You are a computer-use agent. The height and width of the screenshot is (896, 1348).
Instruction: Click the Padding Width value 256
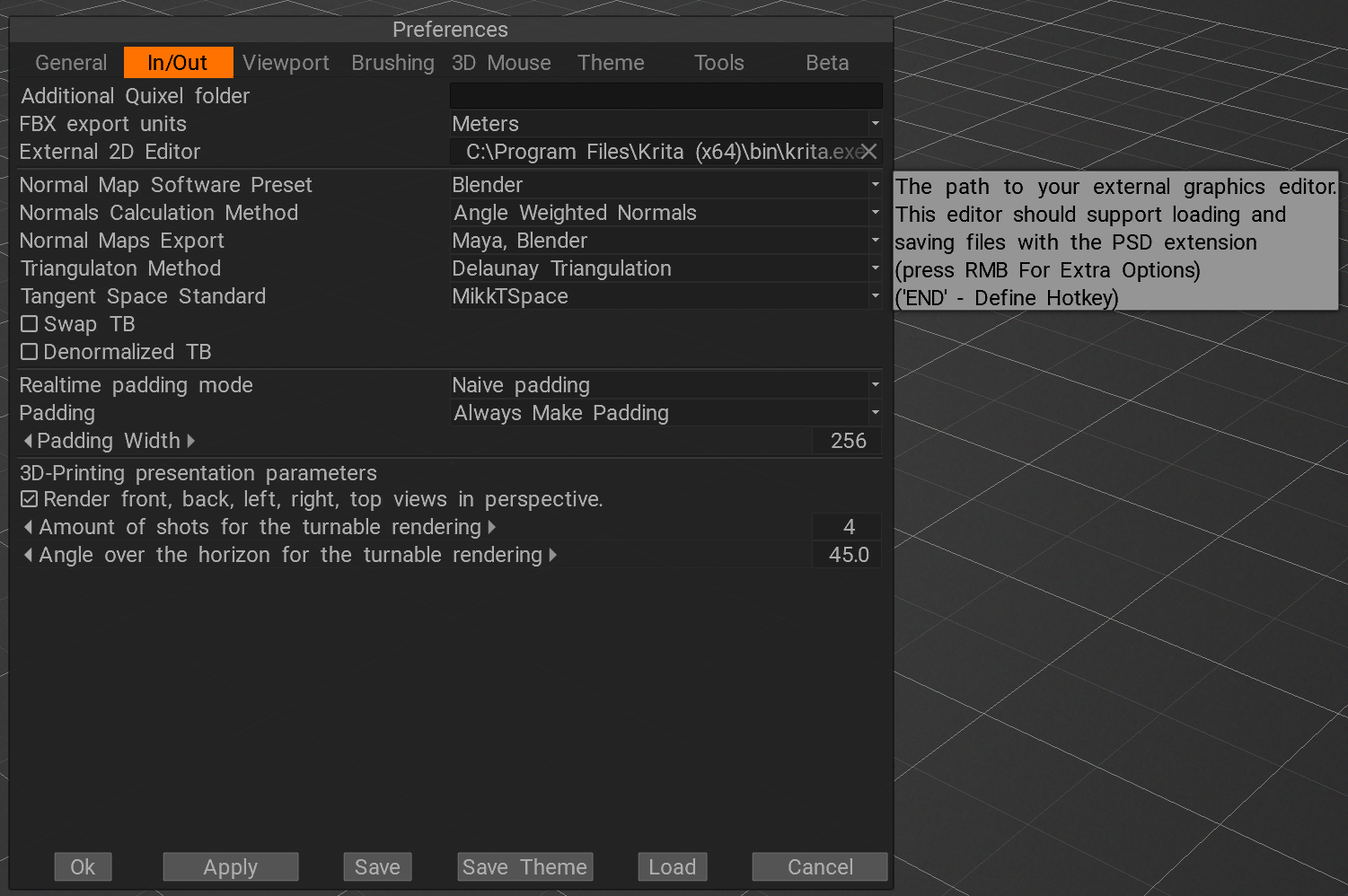pyautogui.click(x=848, y=441)
